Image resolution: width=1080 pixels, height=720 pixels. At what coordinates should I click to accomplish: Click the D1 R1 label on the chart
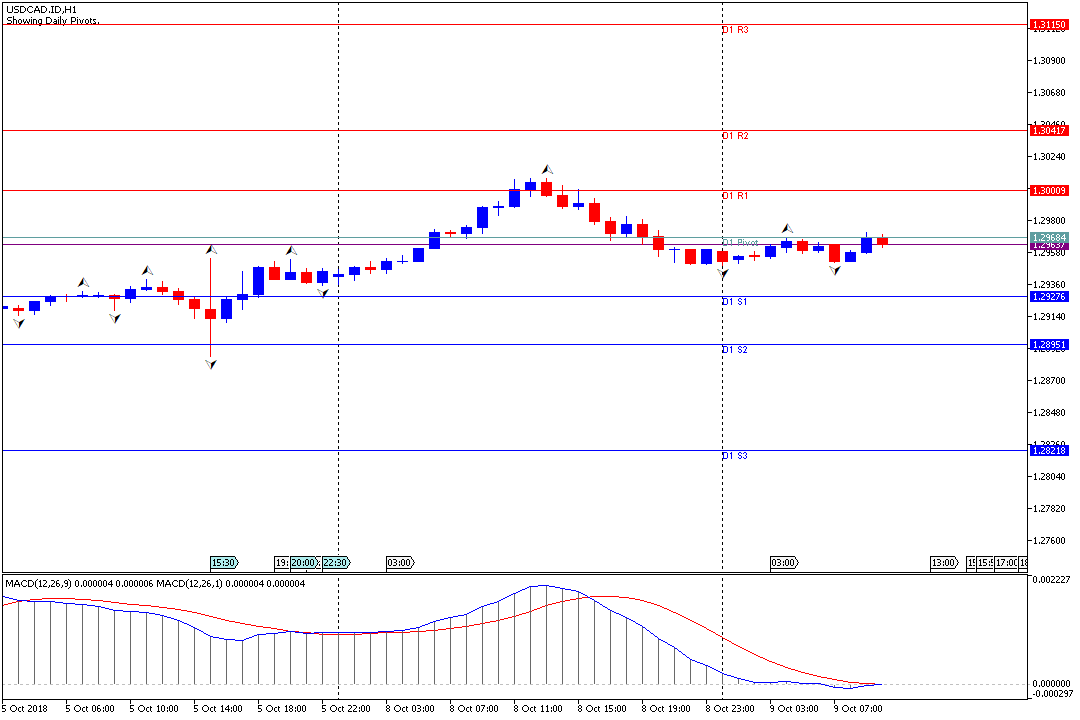pos(735,196)
